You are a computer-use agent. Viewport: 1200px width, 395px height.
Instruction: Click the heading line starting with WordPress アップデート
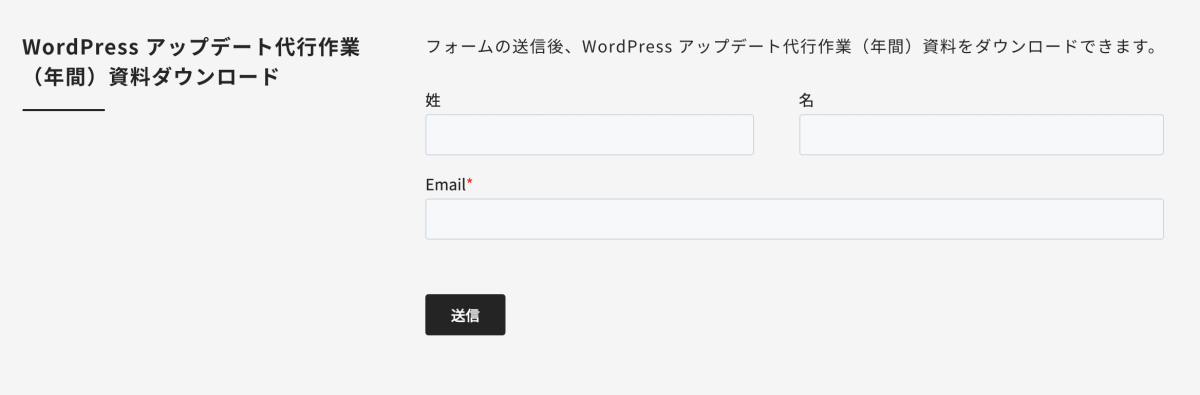click(x=190, y=47)
